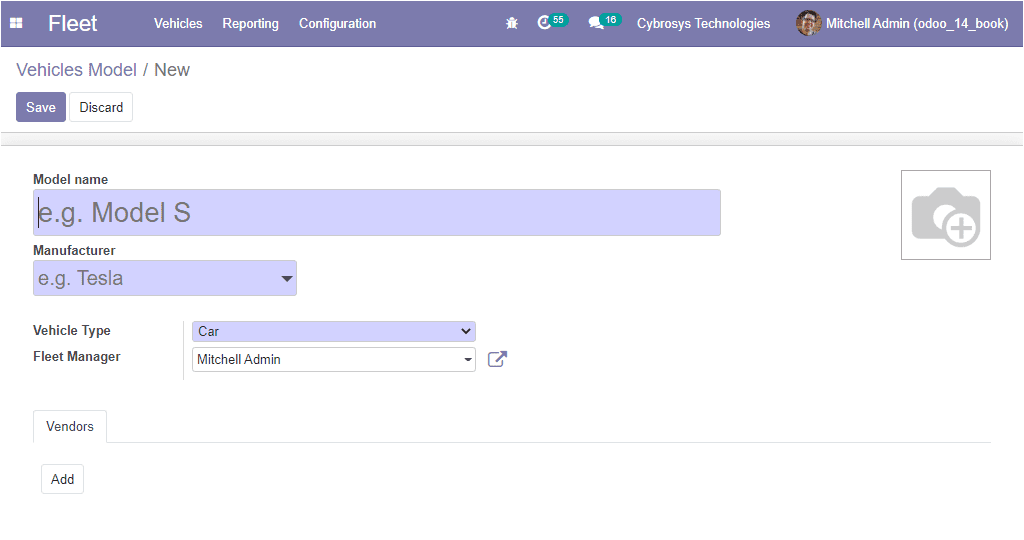
Task: Open activities clock icon with 55 badge
Action: coord(551,22)
